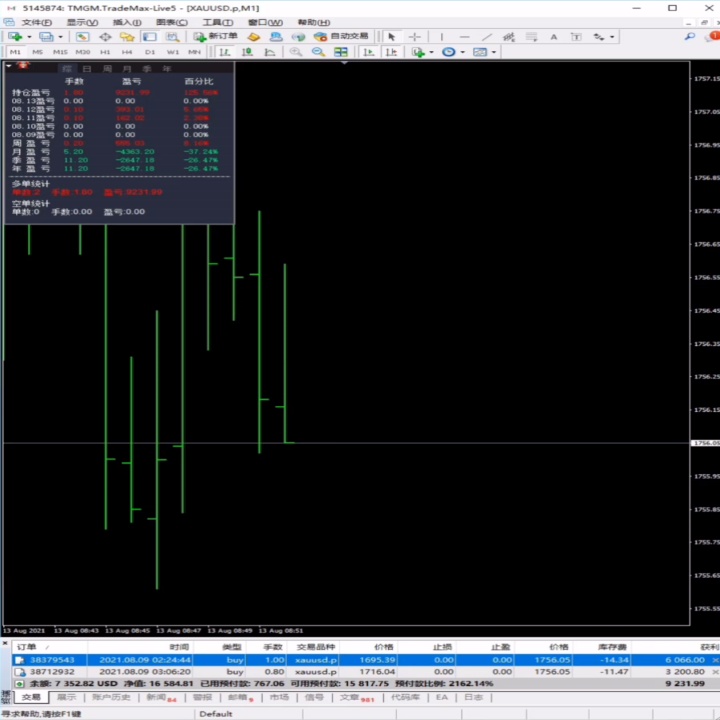Click the 1756.05 current price marker
Image resolution: width=720 pixels, height=720 pixels.
coord(705,443)
